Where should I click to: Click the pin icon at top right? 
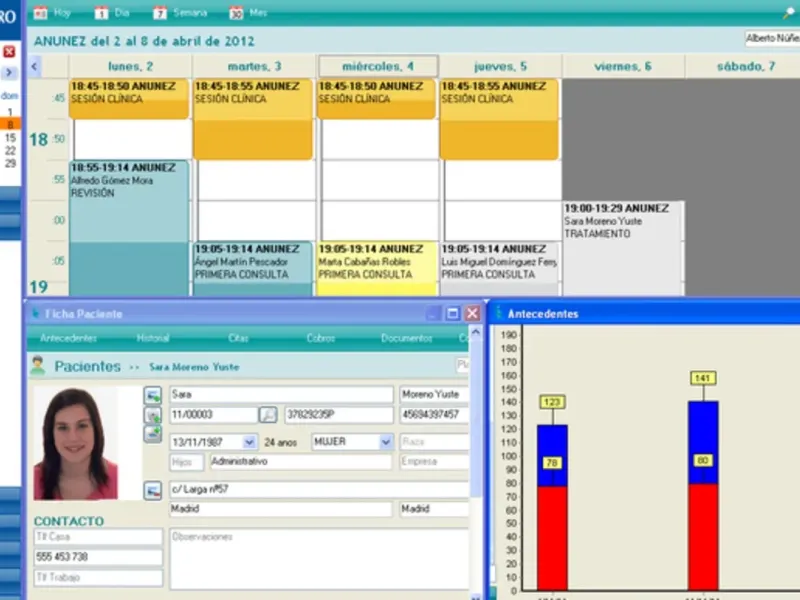tap(789, 13)
